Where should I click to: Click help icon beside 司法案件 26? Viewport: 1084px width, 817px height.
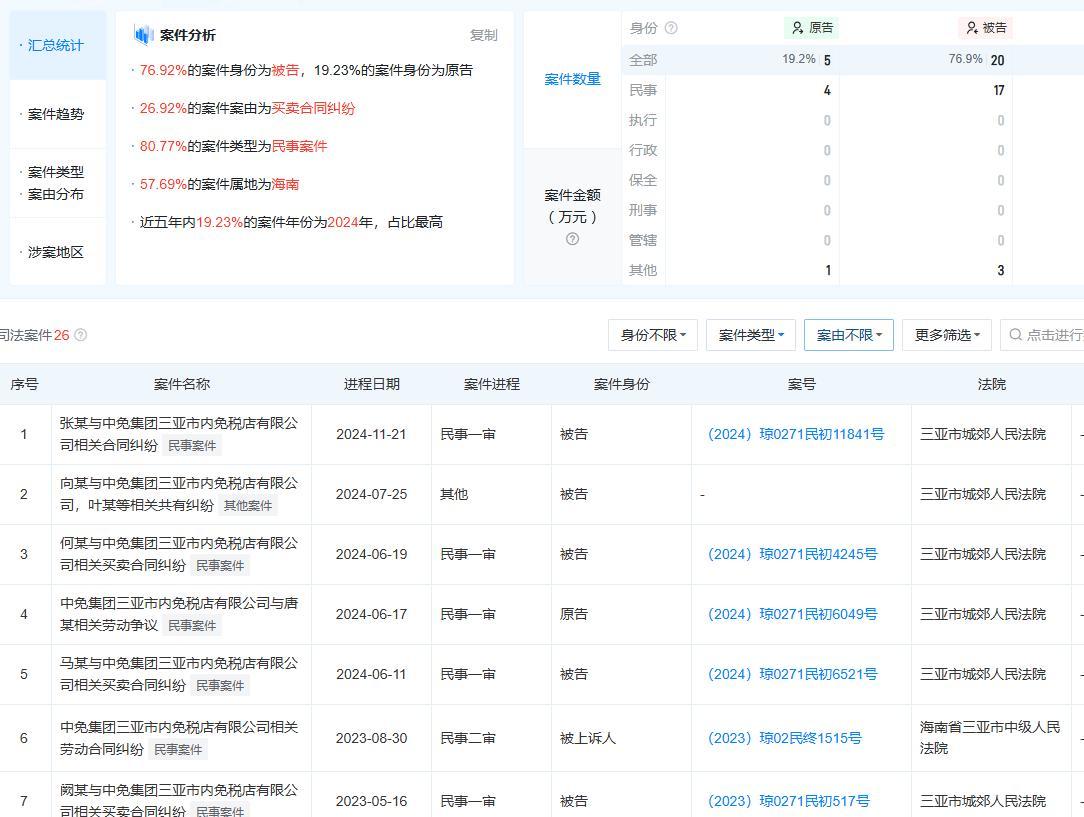(x=80, y=335)
